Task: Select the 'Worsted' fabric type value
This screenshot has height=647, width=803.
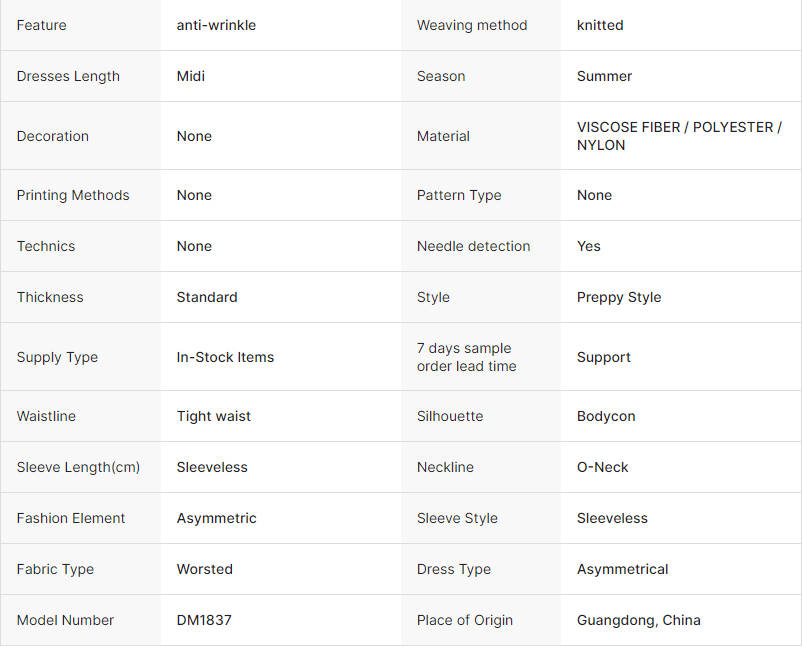Action: (204, 569)
